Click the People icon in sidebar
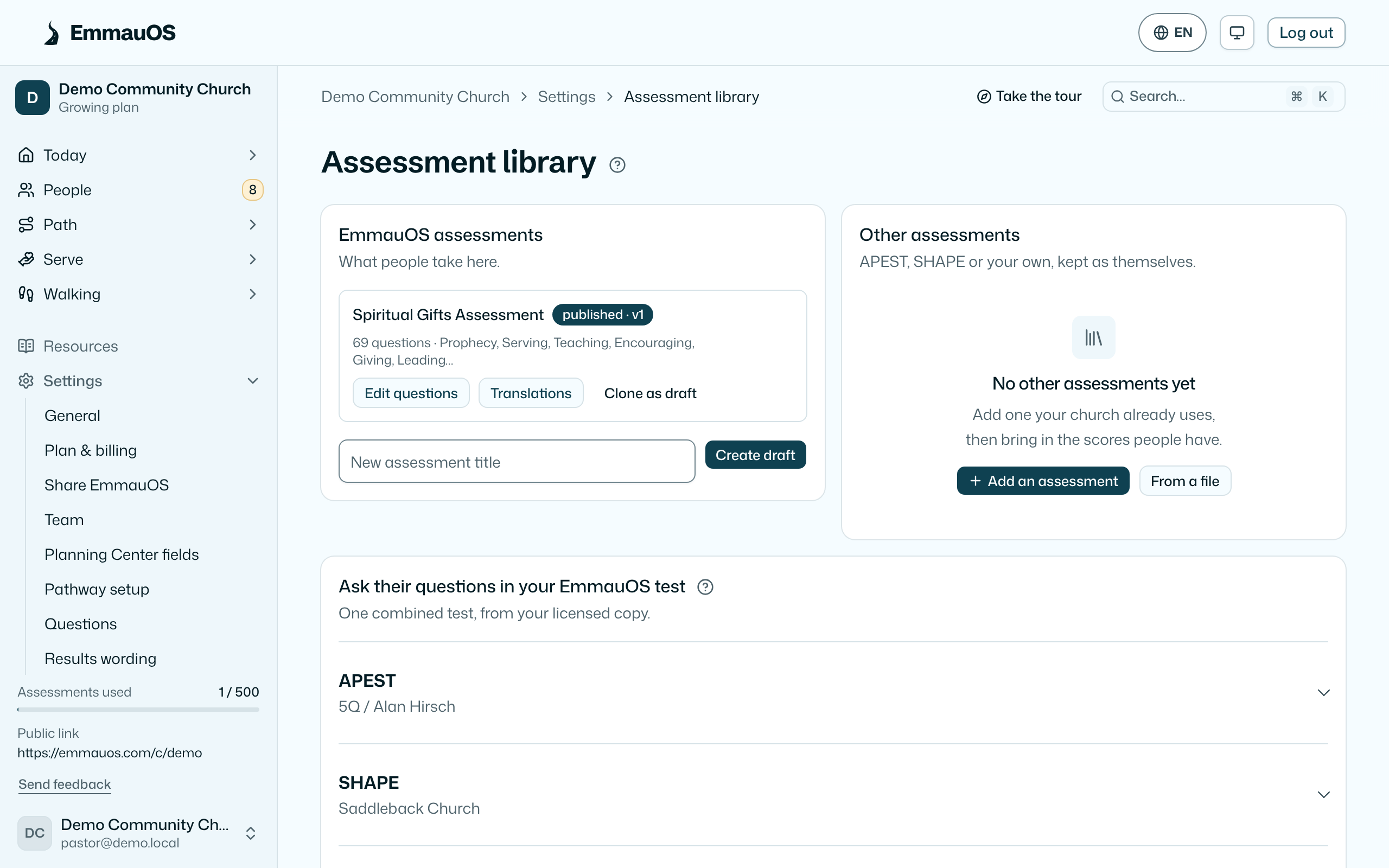1389x868 pixels. click(x=26, y=190)
